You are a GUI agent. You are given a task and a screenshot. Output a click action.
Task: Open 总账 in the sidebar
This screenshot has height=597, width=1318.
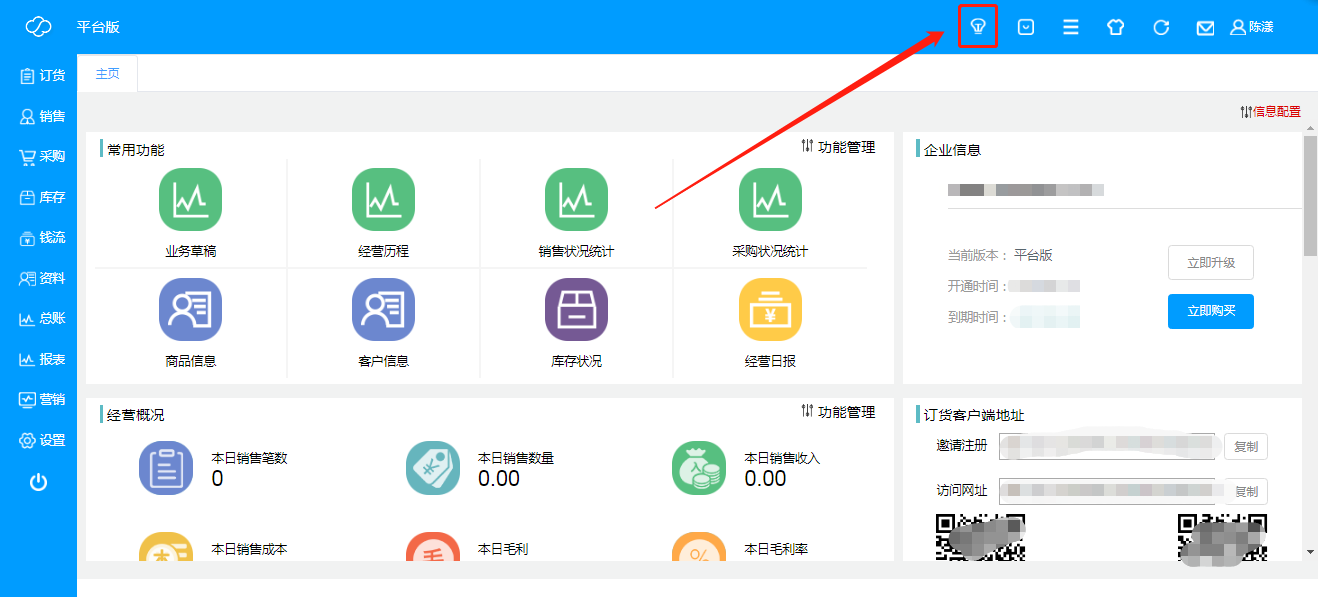tap(42, 319)
